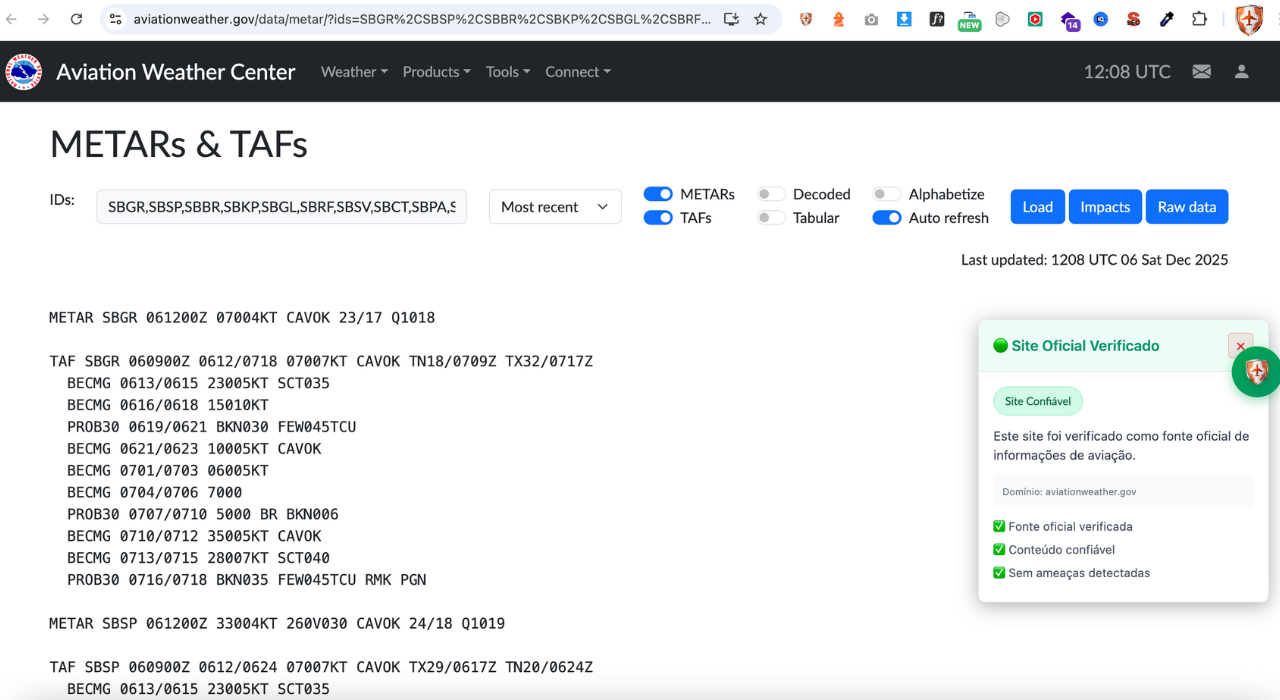Click the NOAA Aviation Weather Center logo
This screenshot has height=700, width=1280.
(x=24, y=72)
